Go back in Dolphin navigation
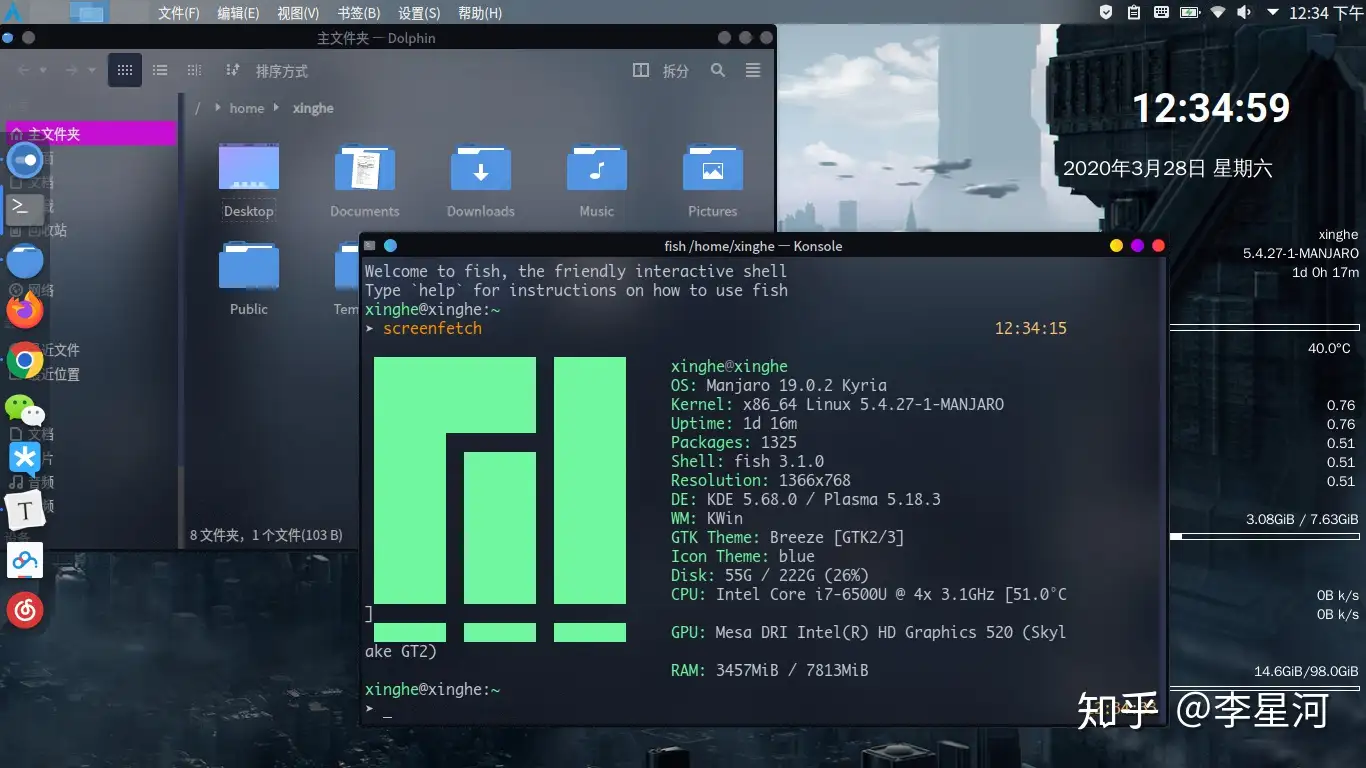The width and height of the screenshot is (1366, 768). [x=24, y=70]
